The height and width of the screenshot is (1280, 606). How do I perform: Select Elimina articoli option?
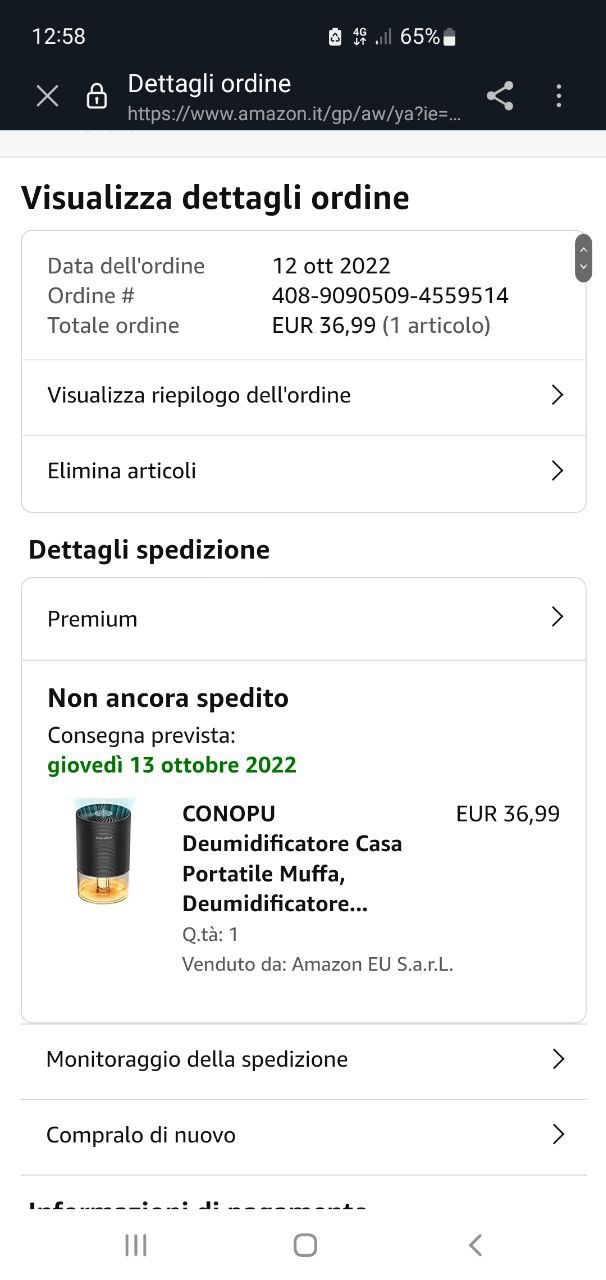(x=304, y=472)
